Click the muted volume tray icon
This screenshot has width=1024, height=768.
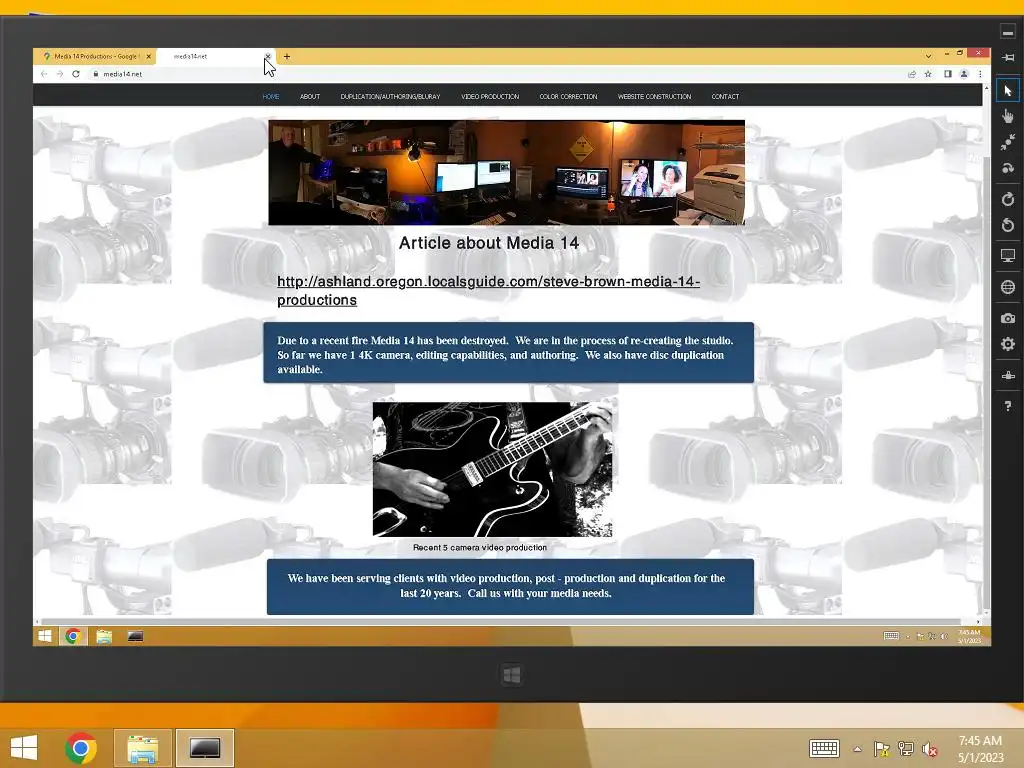(929, 750)
